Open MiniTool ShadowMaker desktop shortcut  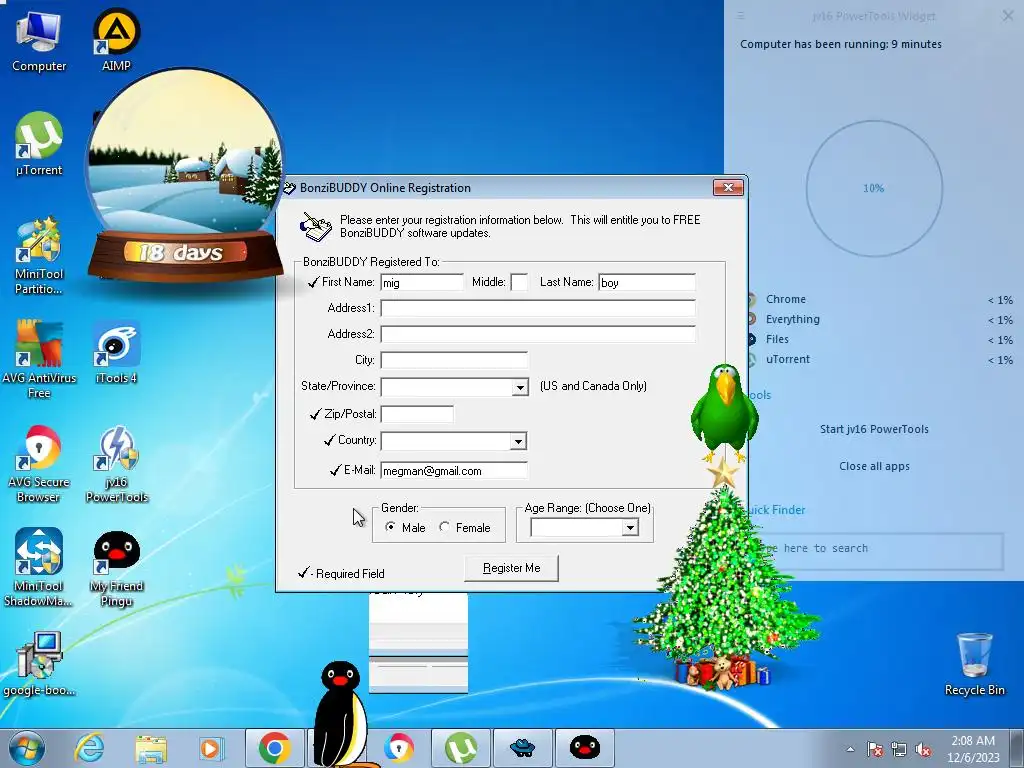pyautogui.click(x=39, y=568)
